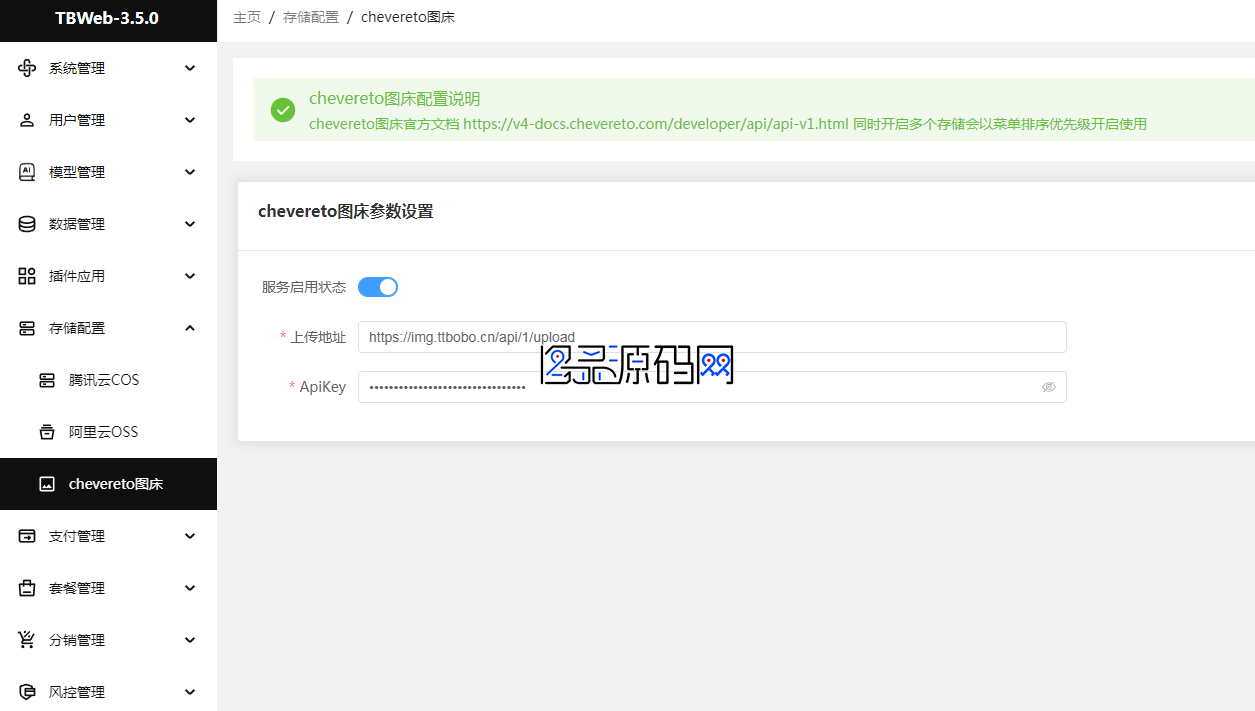Screen dimensions: 1255x711
Task: Click the 风控管理 shield icon
Action: [27, 692]
